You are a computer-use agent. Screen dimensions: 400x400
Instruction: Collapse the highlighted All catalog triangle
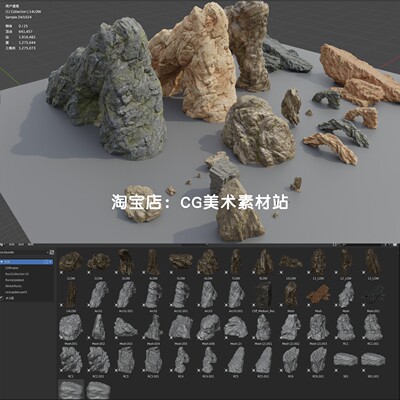2,262
